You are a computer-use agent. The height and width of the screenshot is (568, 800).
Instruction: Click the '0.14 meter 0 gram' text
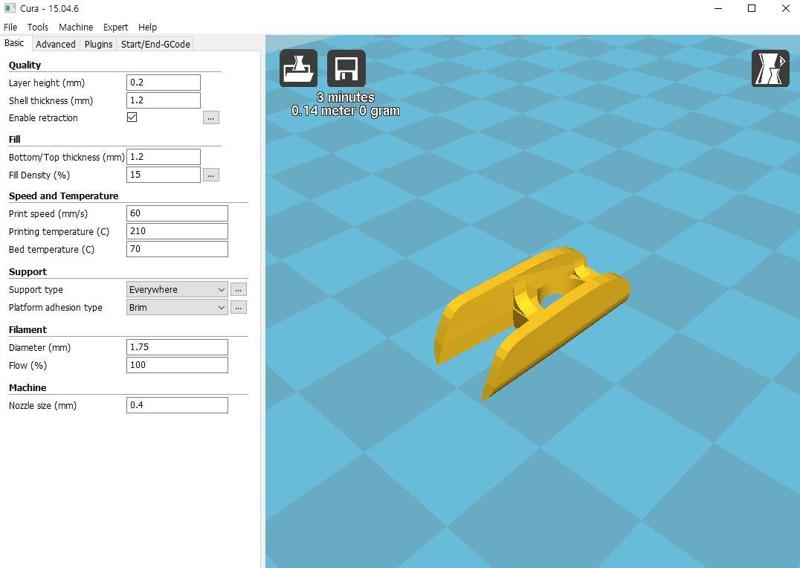(345, 111)
